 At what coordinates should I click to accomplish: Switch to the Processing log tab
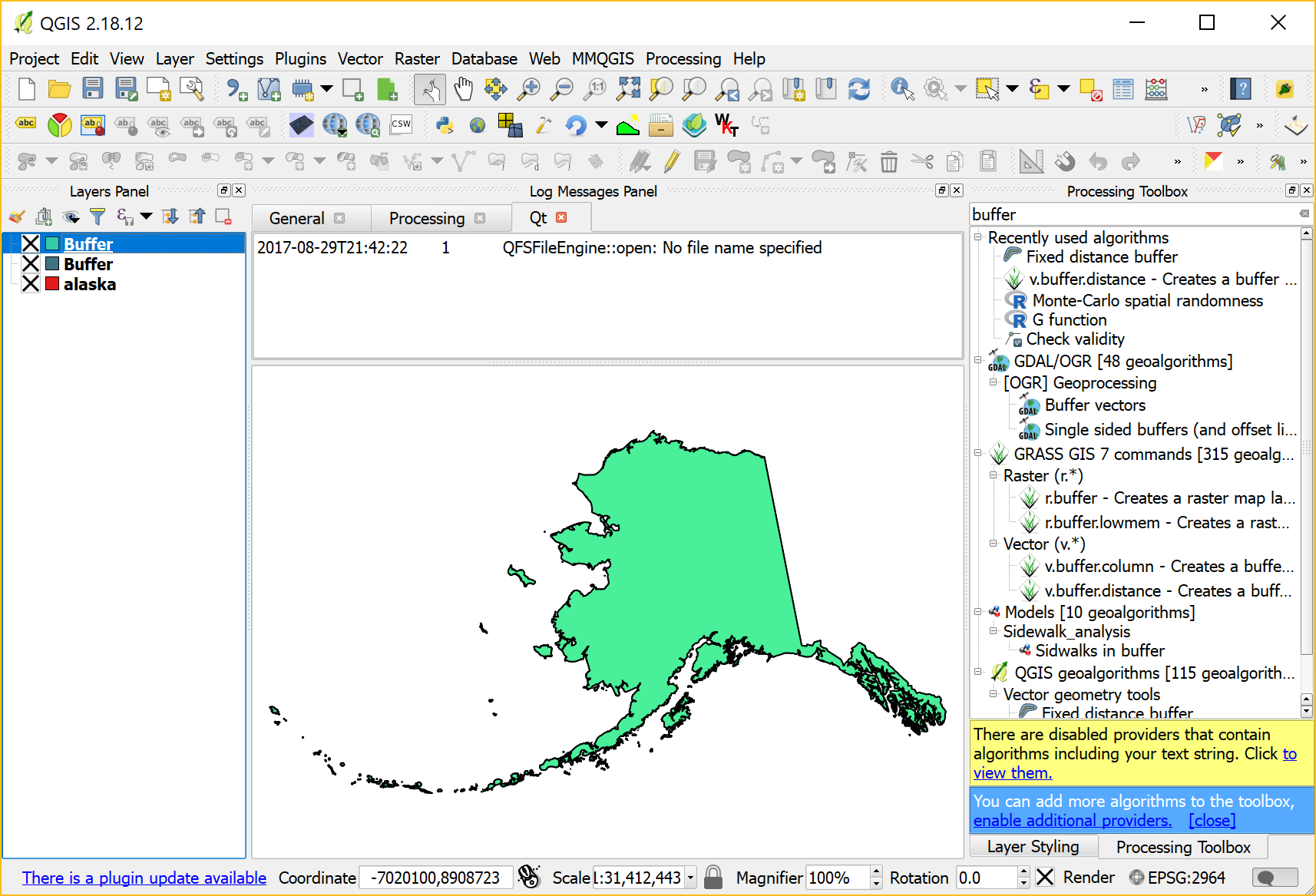pyautogui.click(x=426, y=219)
